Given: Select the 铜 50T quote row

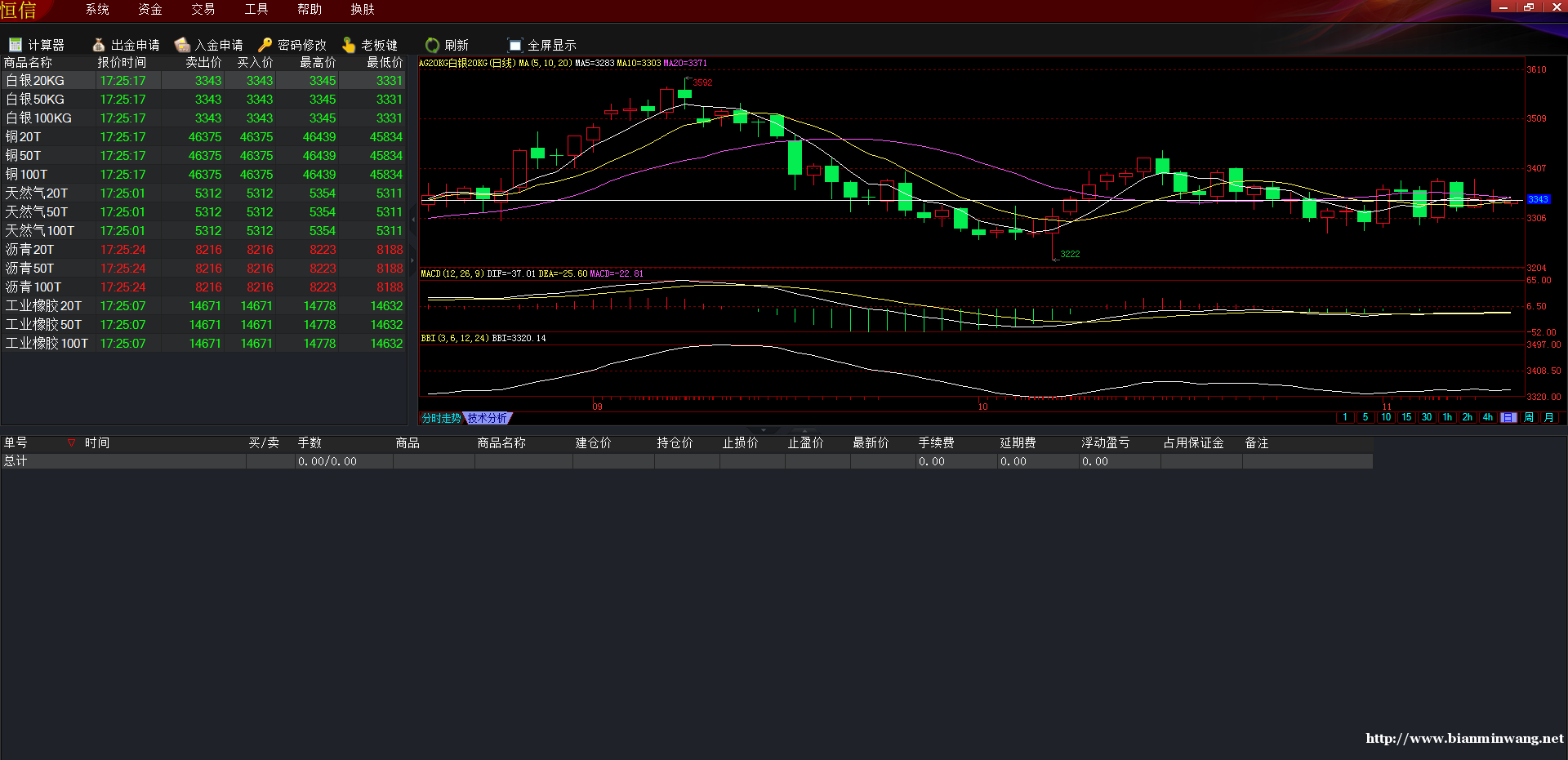Looking at the screenshot, I should tap(203, 155).
